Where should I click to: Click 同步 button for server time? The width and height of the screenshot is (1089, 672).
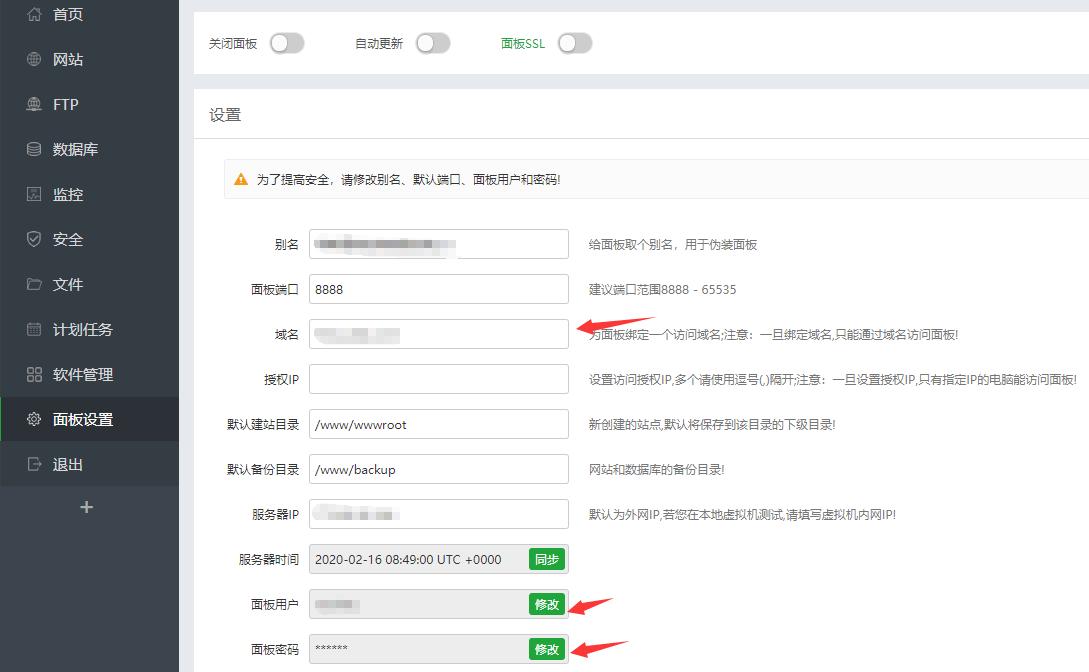(x=547, y=560)
